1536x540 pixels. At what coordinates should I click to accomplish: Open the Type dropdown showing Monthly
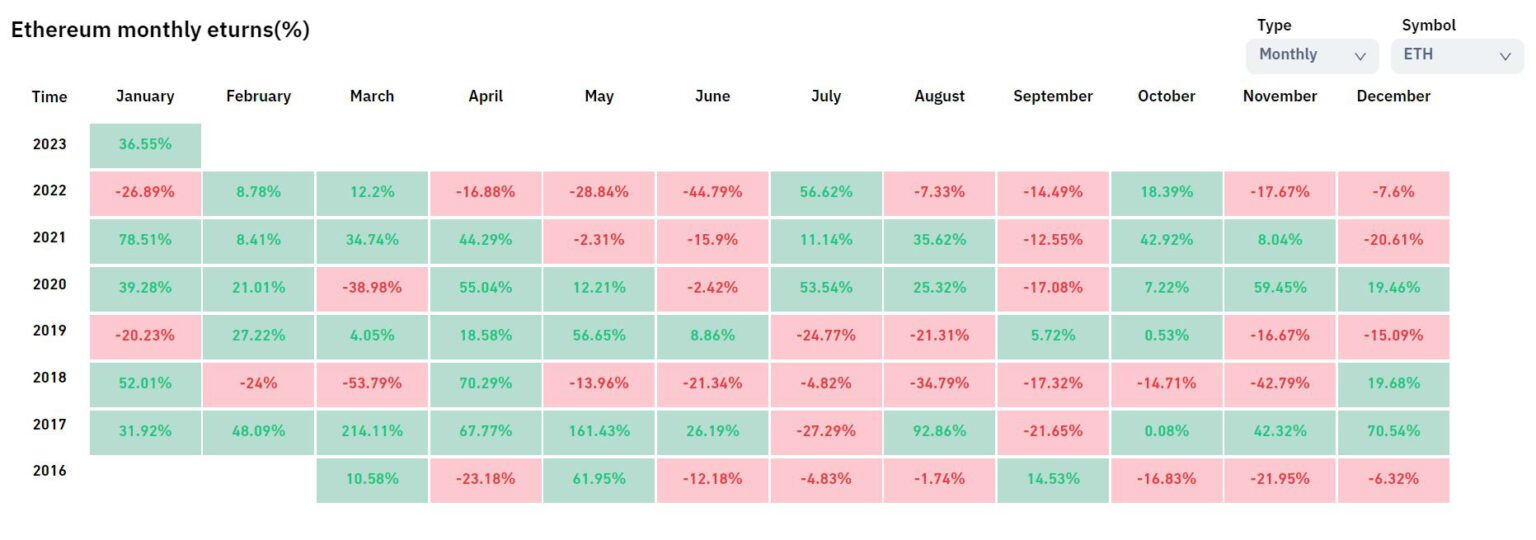point(1311,55)
